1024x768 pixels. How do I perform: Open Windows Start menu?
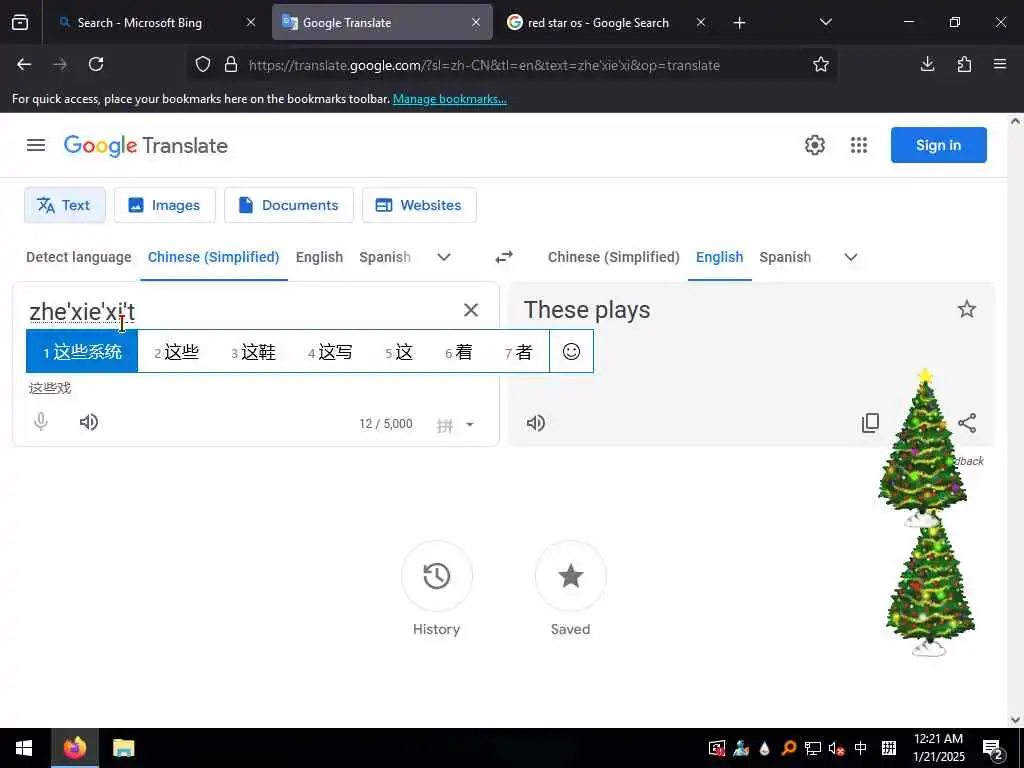tap(24, 748)
